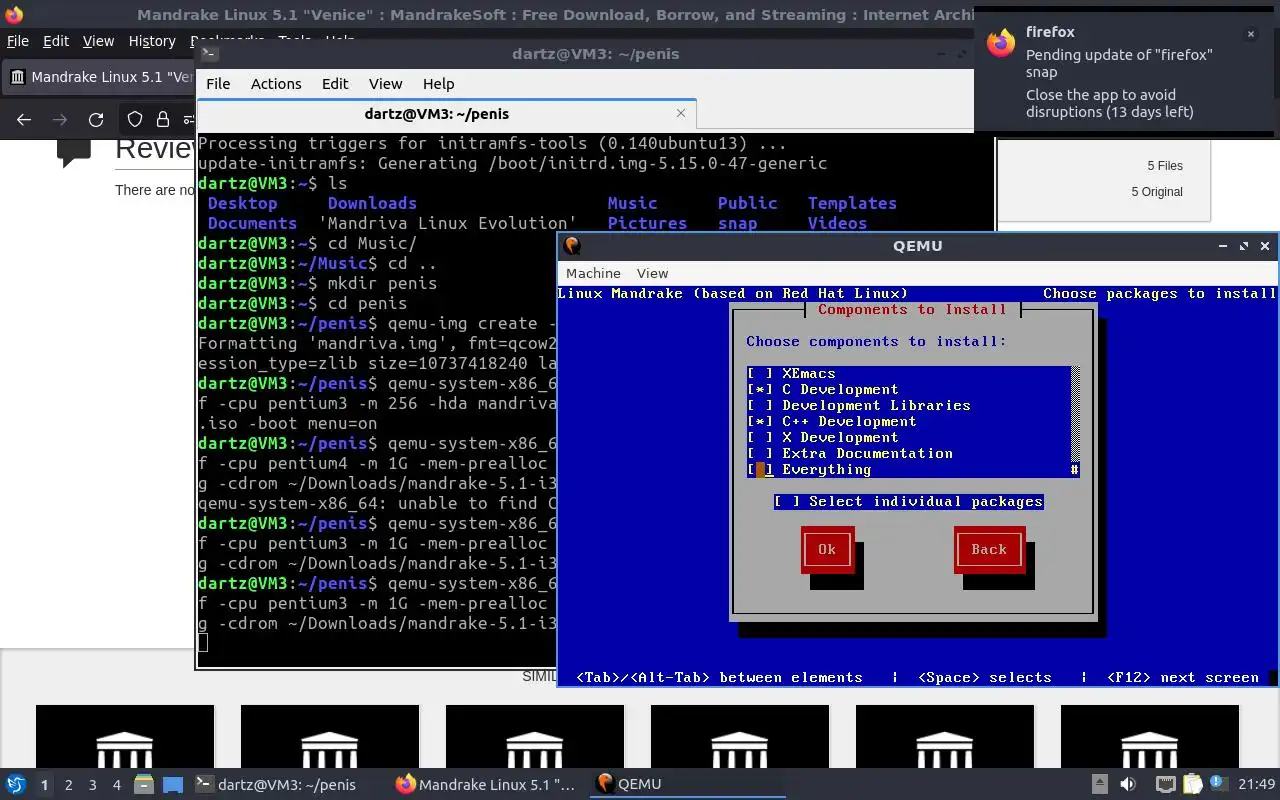Viewport: 1280px width, 800px height.
Task: Click workspace 1 in the pager
Action: [45, 785]
